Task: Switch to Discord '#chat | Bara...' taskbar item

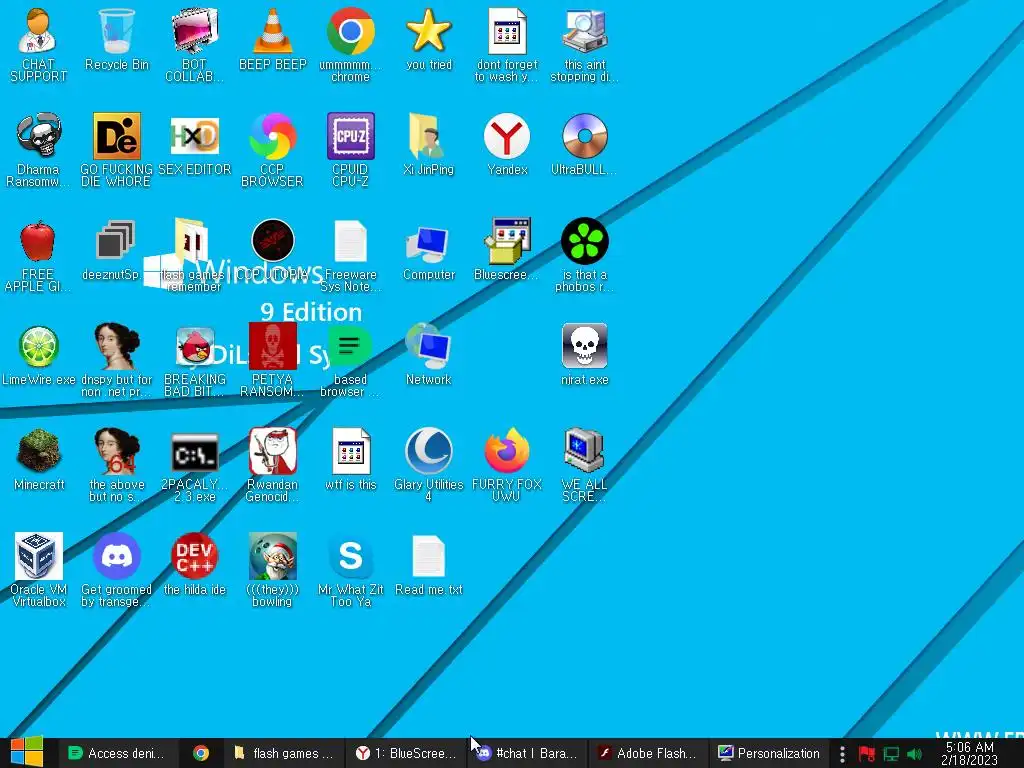Action: tap(526, 753)
